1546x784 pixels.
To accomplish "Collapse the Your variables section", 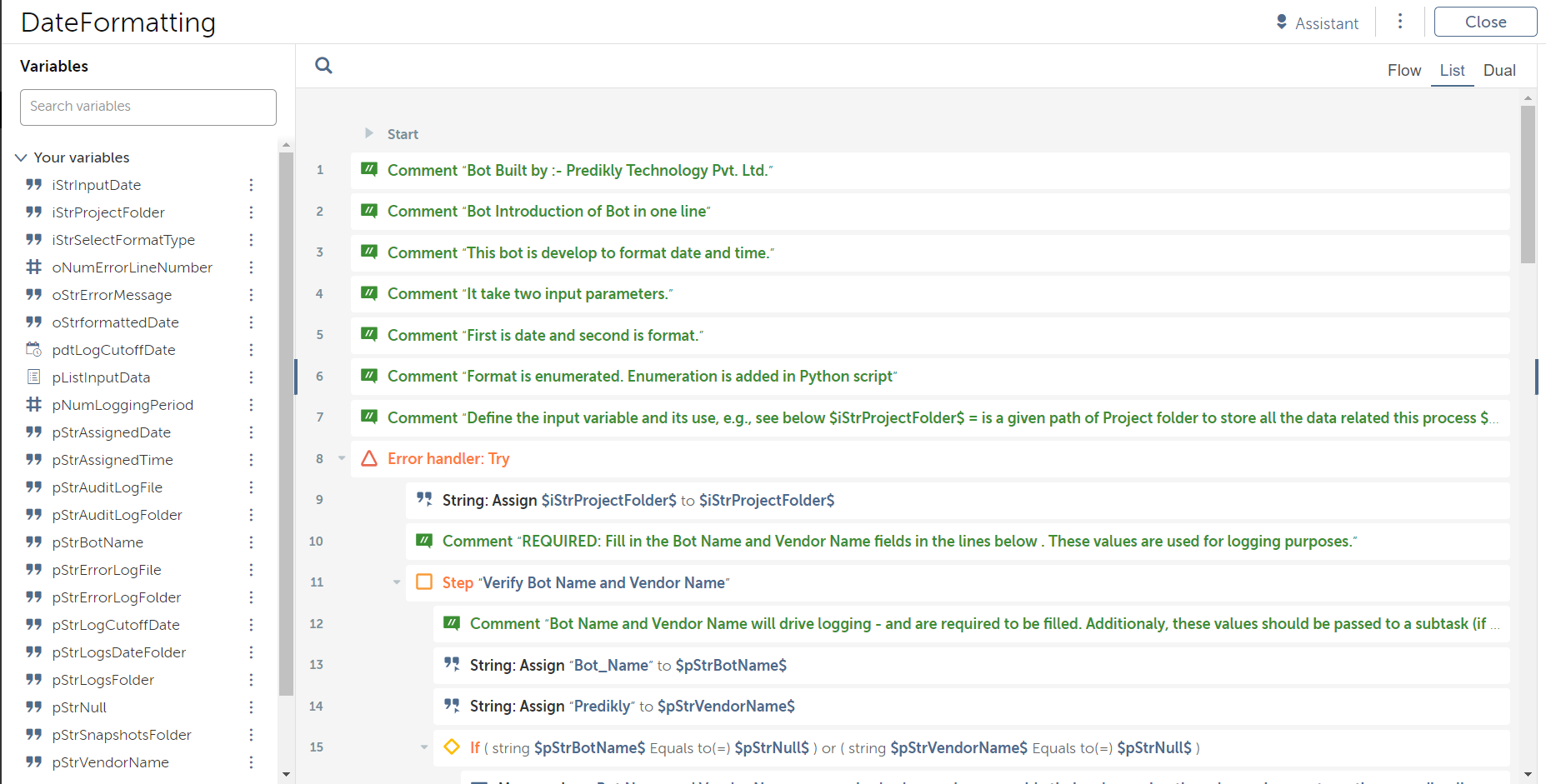I will click(x=22, y=157).
